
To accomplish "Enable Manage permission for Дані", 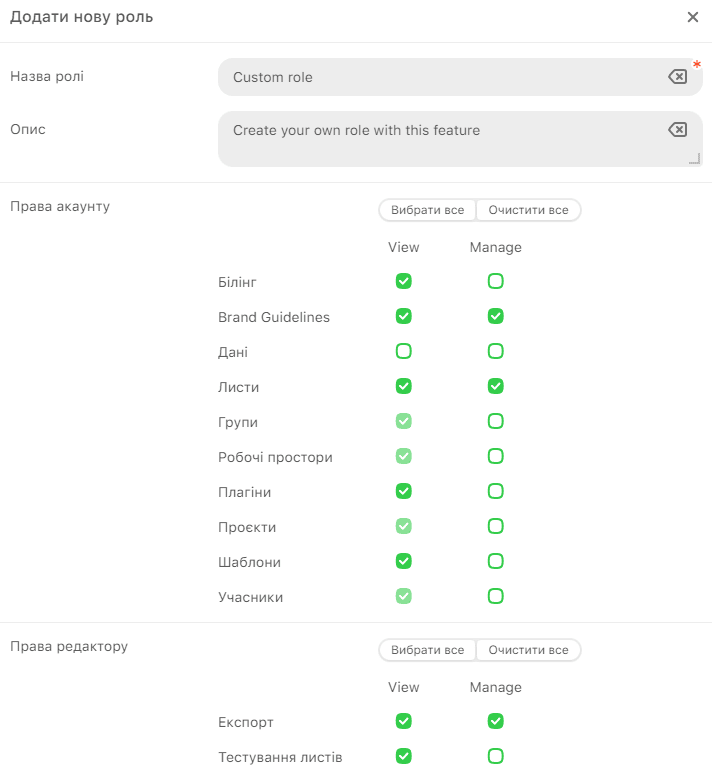I will [x=496, y=352].
